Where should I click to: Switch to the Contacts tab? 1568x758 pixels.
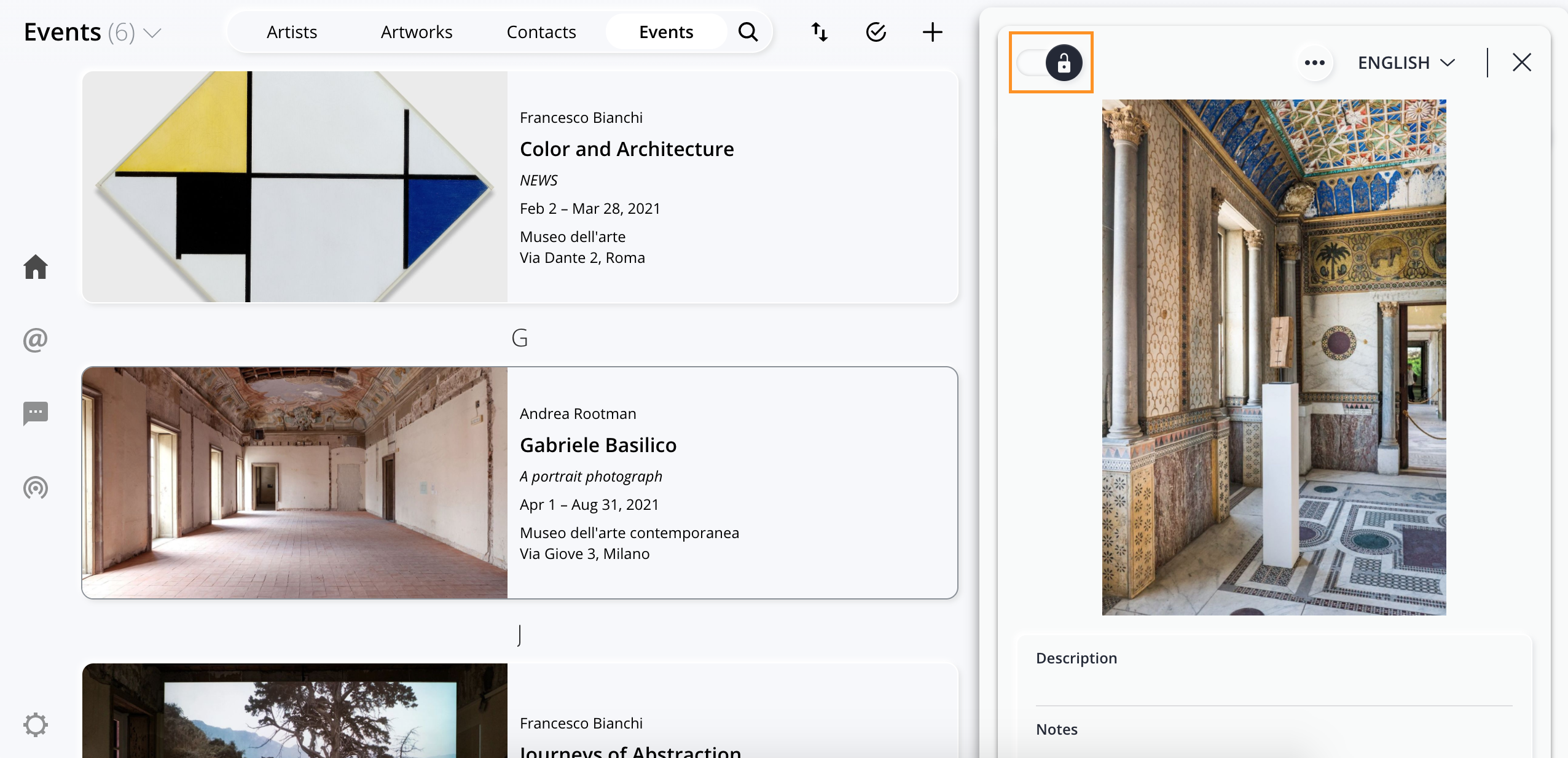point(541,32)
